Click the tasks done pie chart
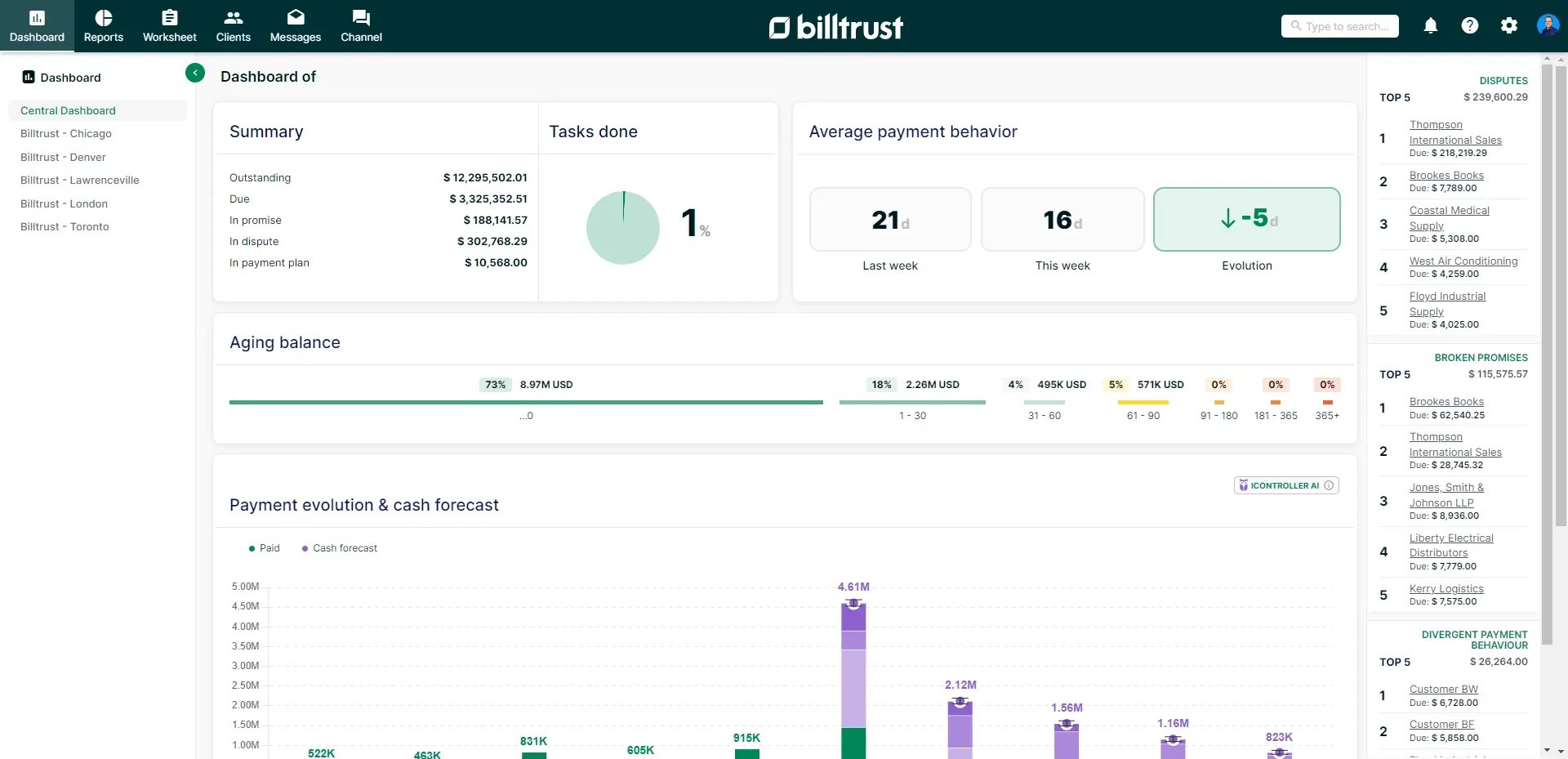Viewport: 1568px width, 759px height. 623,227
